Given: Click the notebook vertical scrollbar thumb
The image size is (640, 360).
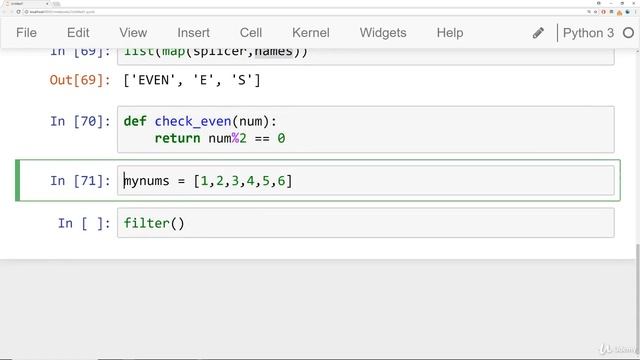Looking at the screenshot, I should tap(638, 300).
